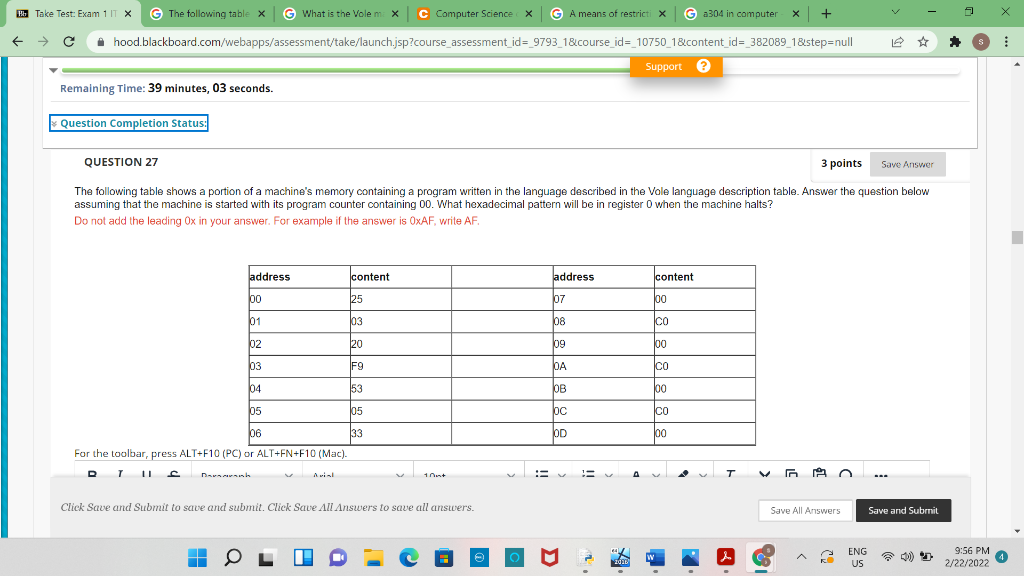Open clock showing 9:56 PM

click(967, 557)
